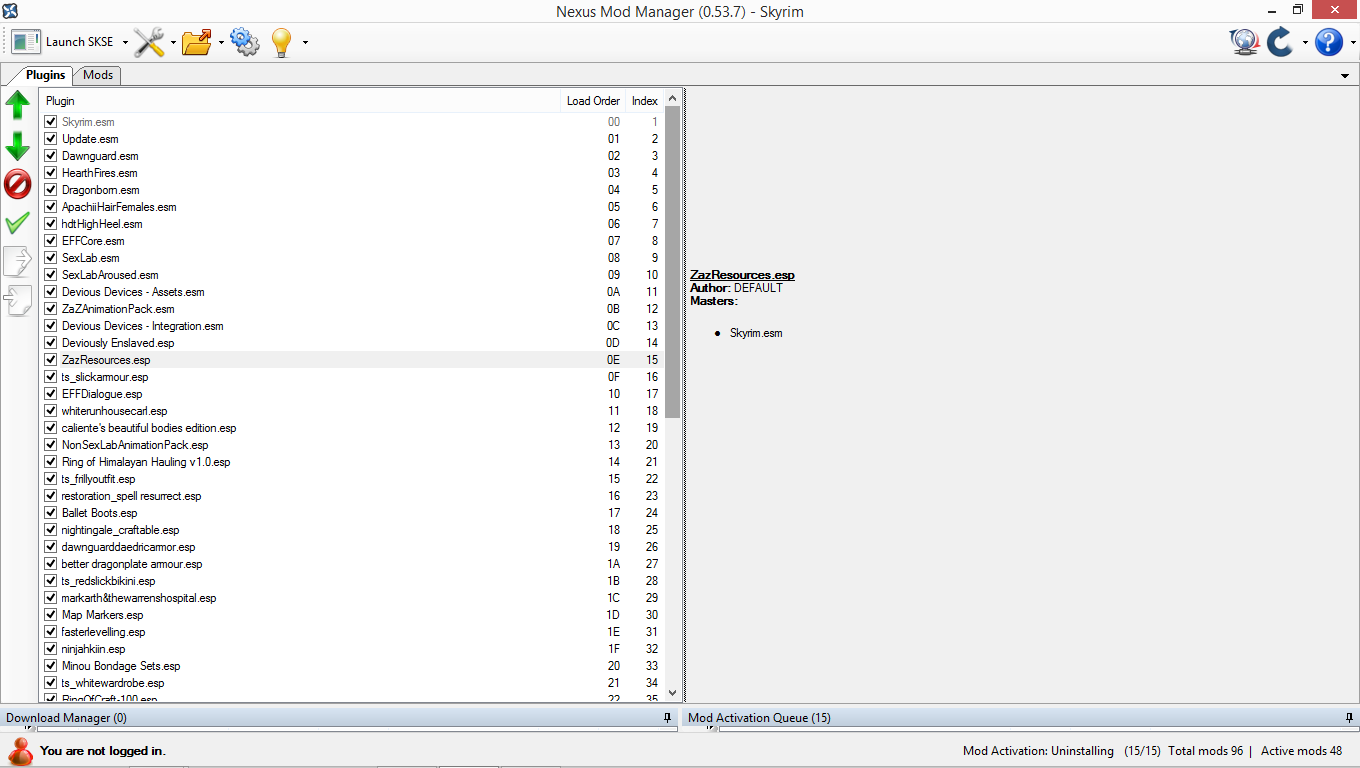The width and height of the screenshot is (1360, 768).
Task: Switch to the Mods tab
Action: (x=98, y=75)
